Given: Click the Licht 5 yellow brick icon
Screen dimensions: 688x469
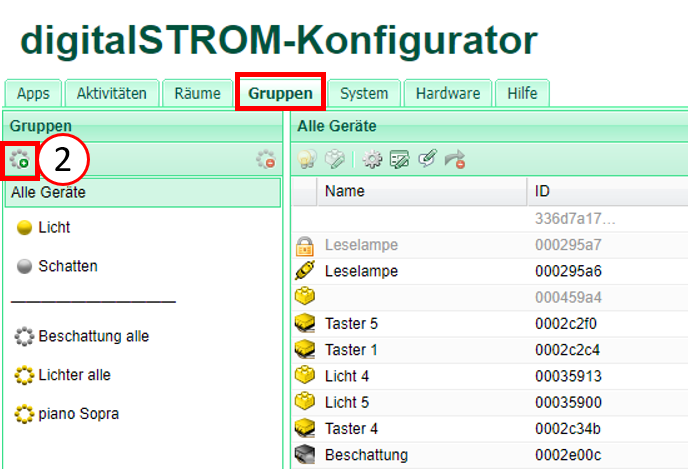Looking at the screenshot, I should (x=305, y=401).
